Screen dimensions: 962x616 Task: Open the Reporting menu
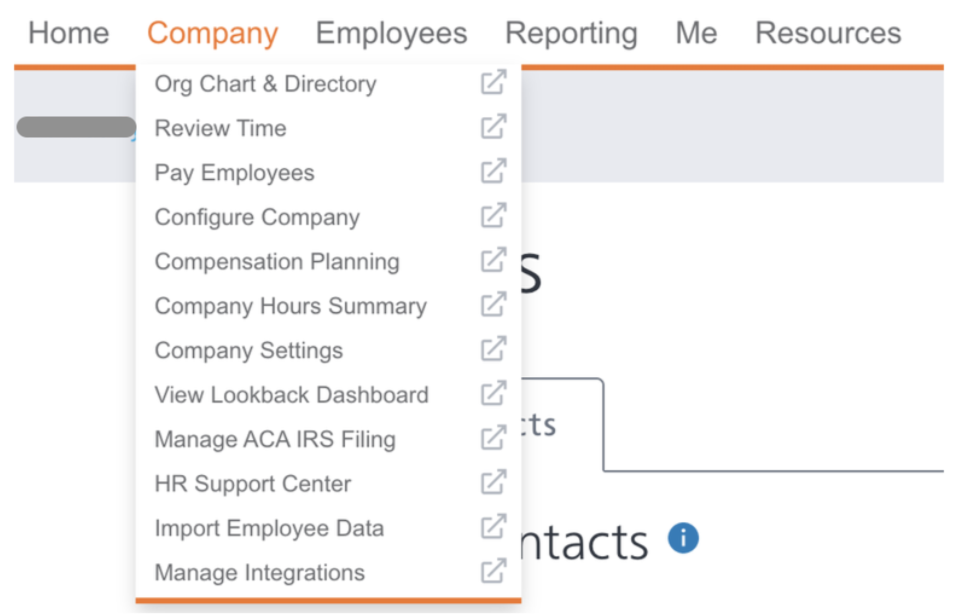coord(571,34)
